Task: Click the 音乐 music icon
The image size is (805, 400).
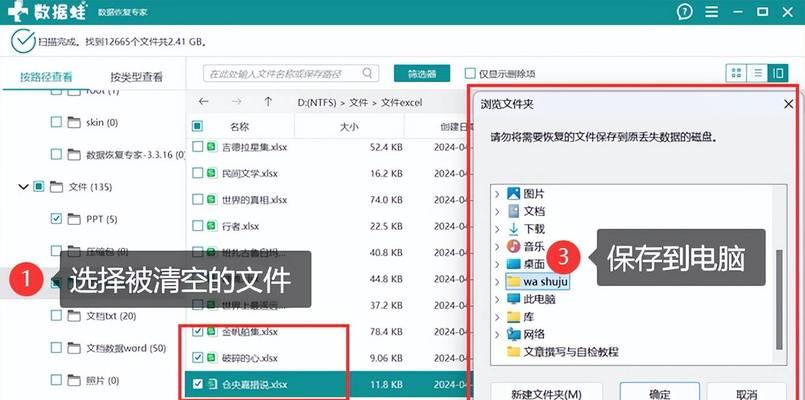Action: (x=513, y=246)
